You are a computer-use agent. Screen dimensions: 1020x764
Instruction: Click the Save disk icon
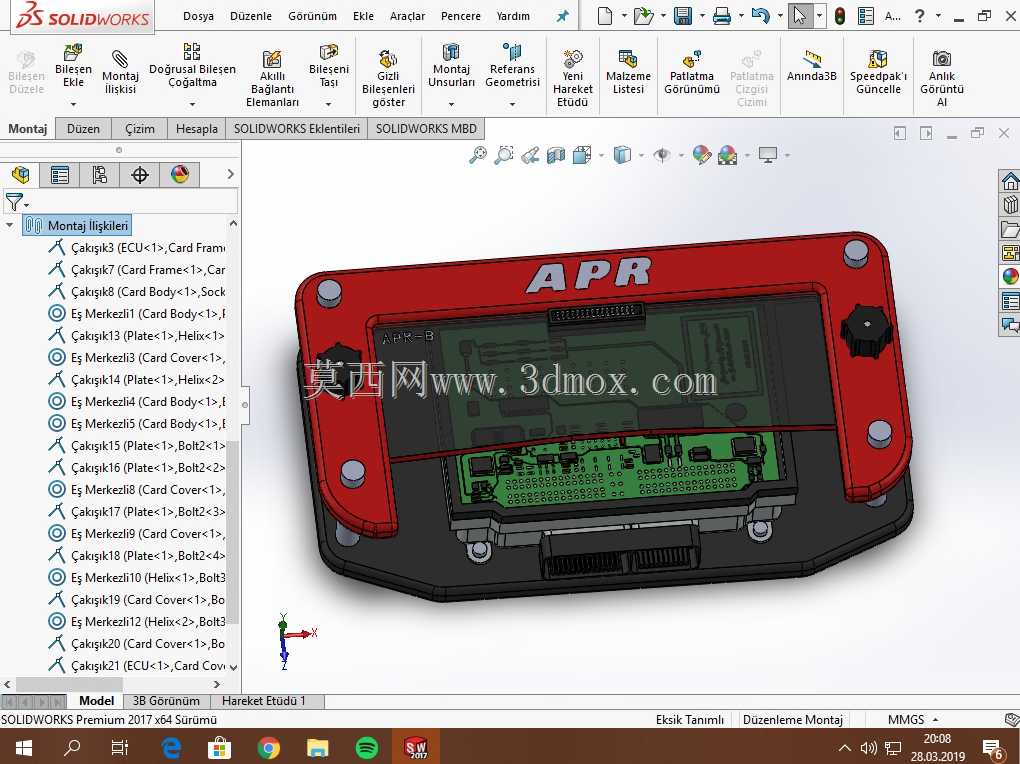click(682, 16)
